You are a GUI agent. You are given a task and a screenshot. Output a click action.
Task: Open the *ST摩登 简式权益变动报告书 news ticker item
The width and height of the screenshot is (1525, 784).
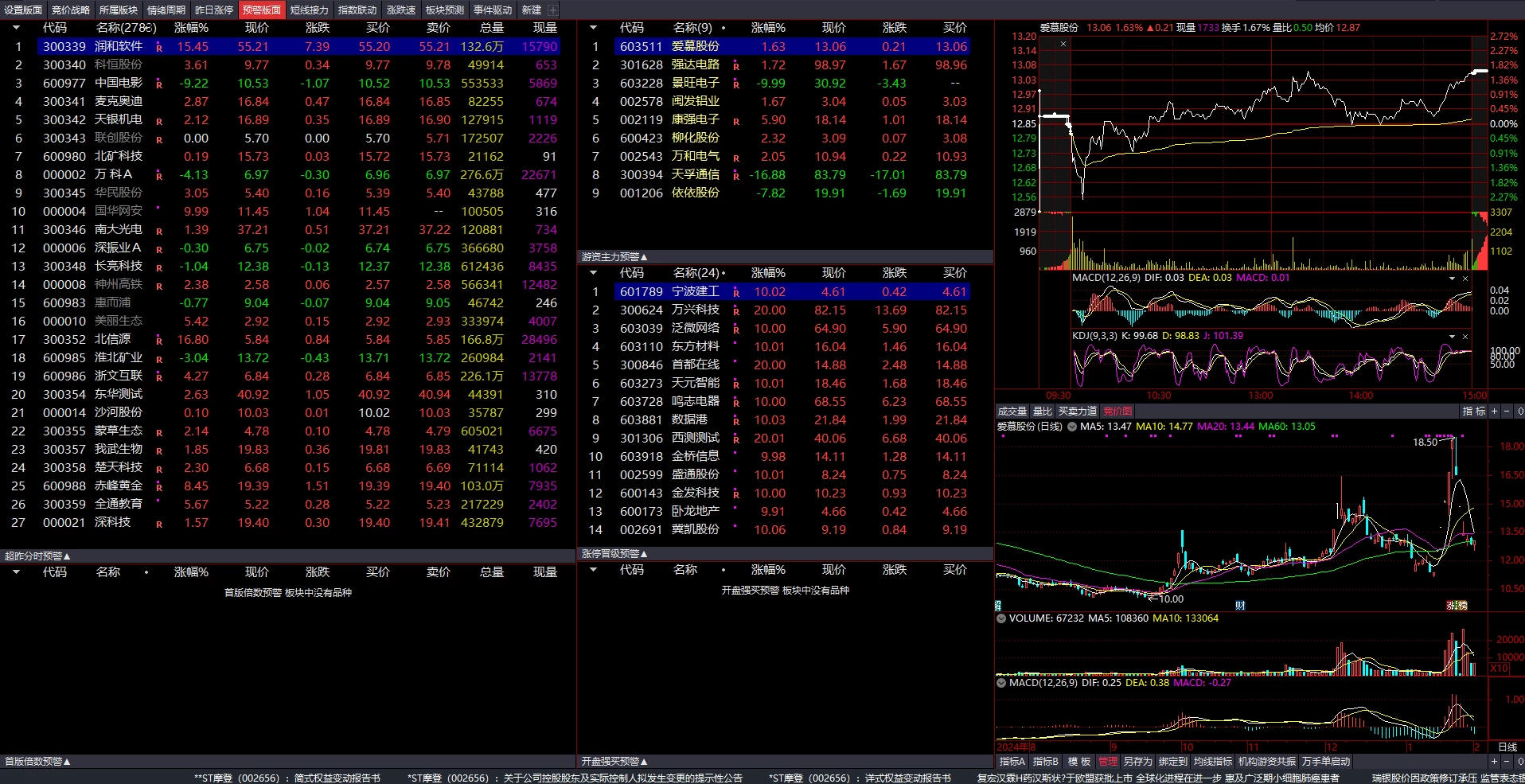point(287,778)
